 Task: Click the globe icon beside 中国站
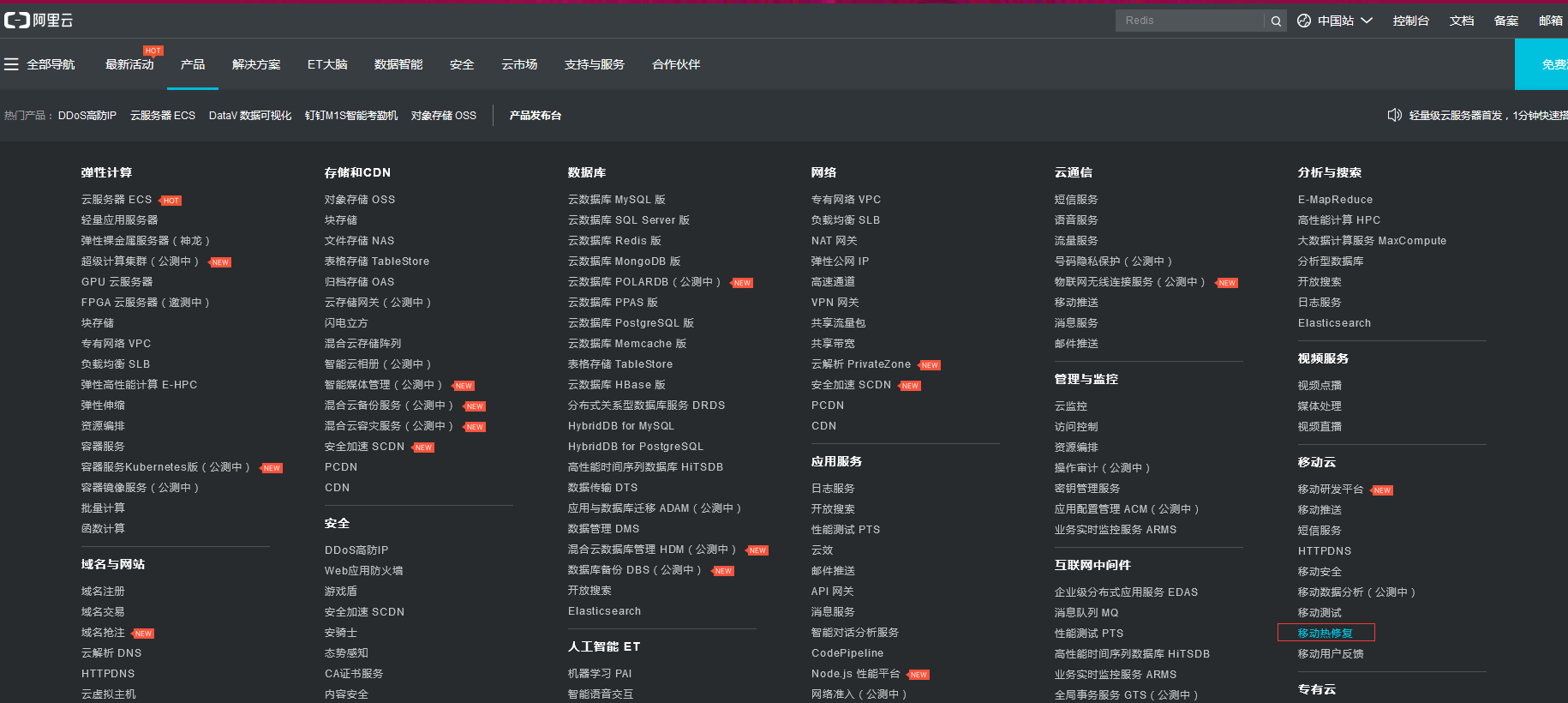[1304, 21]
